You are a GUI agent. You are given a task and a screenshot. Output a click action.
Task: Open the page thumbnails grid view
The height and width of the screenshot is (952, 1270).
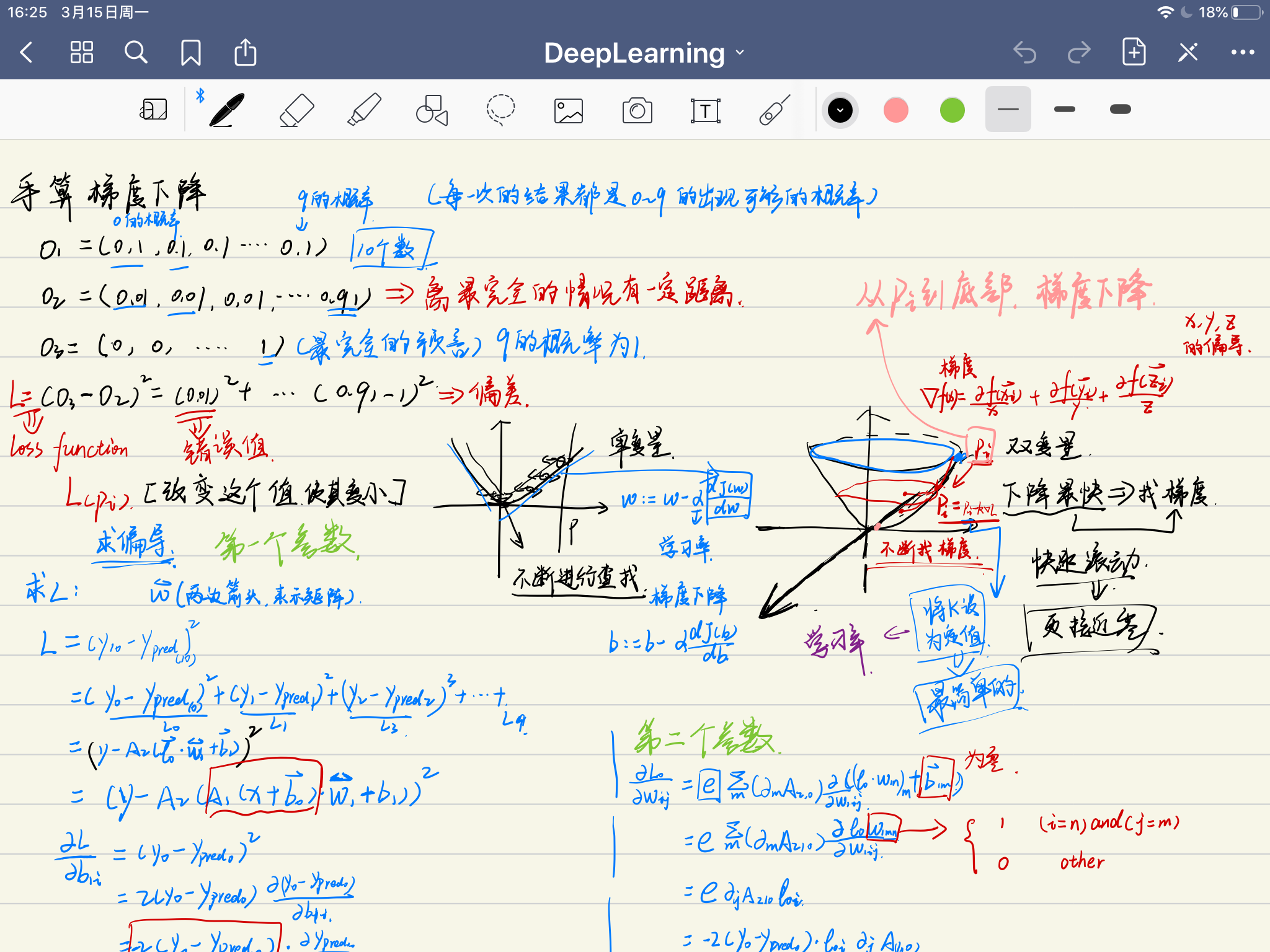click(x=81, y=53)
